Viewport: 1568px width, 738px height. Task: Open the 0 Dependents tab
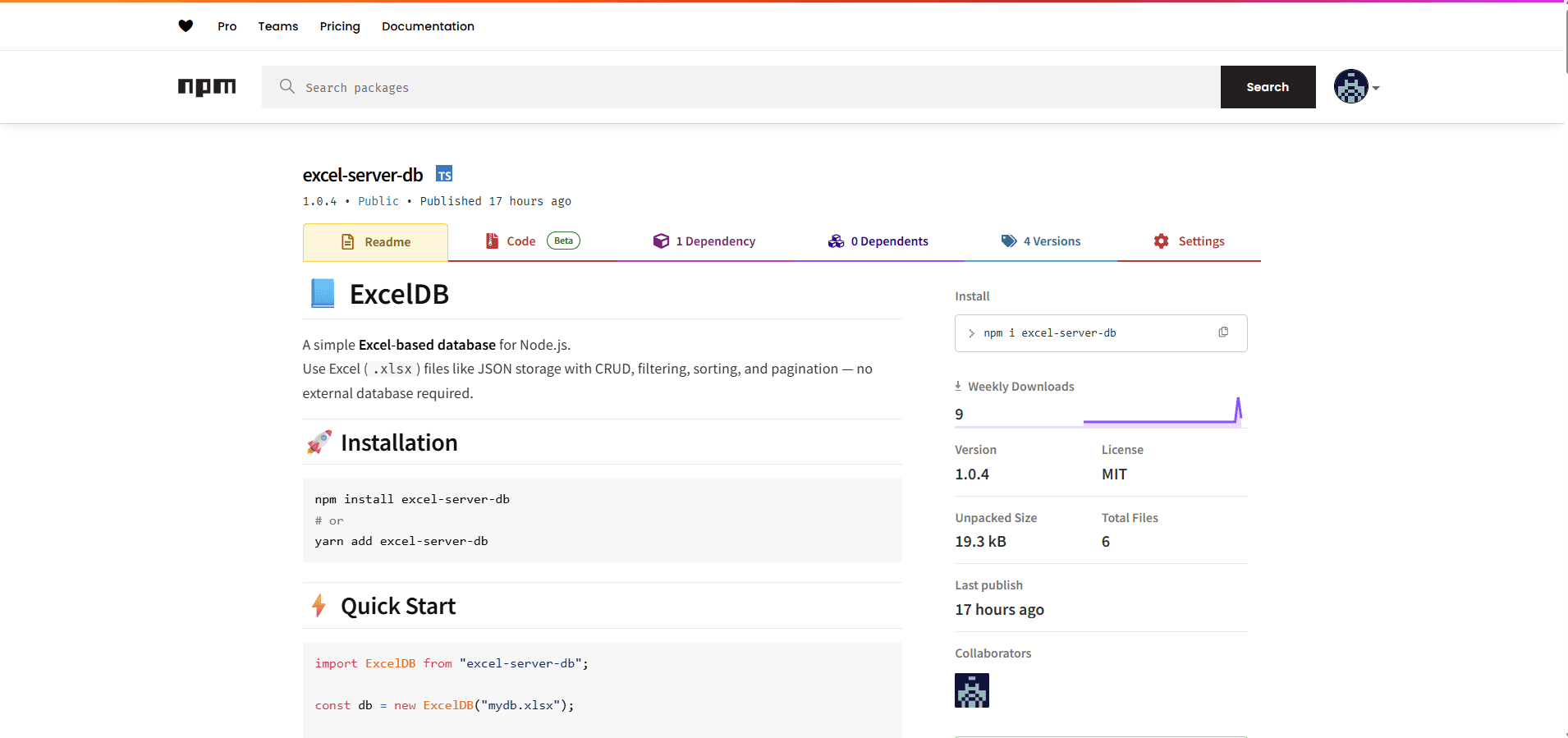pyautogui.click(x=878, y=241)
